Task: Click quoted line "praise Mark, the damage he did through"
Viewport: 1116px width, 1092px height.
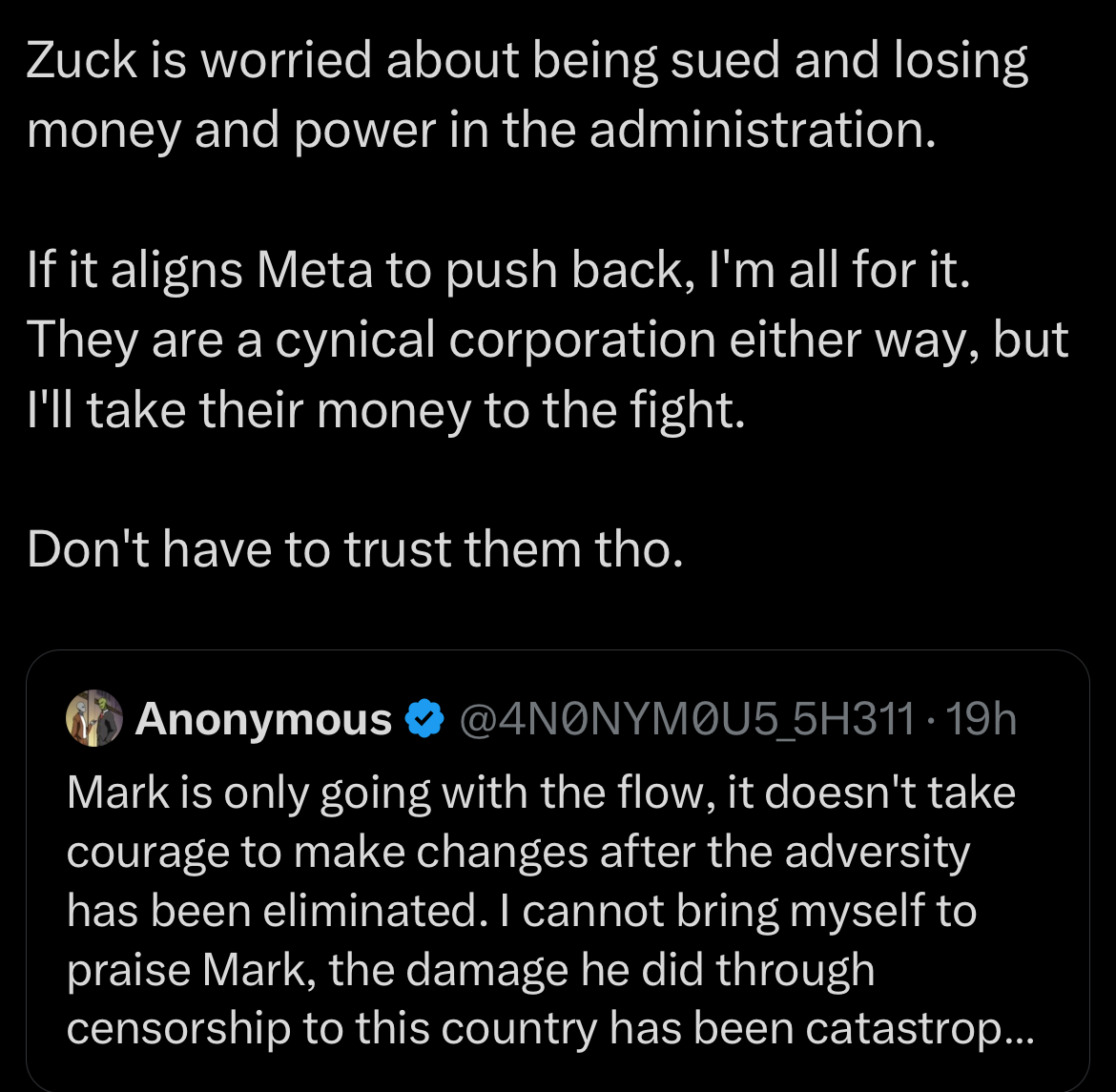Action: [470, 970]
